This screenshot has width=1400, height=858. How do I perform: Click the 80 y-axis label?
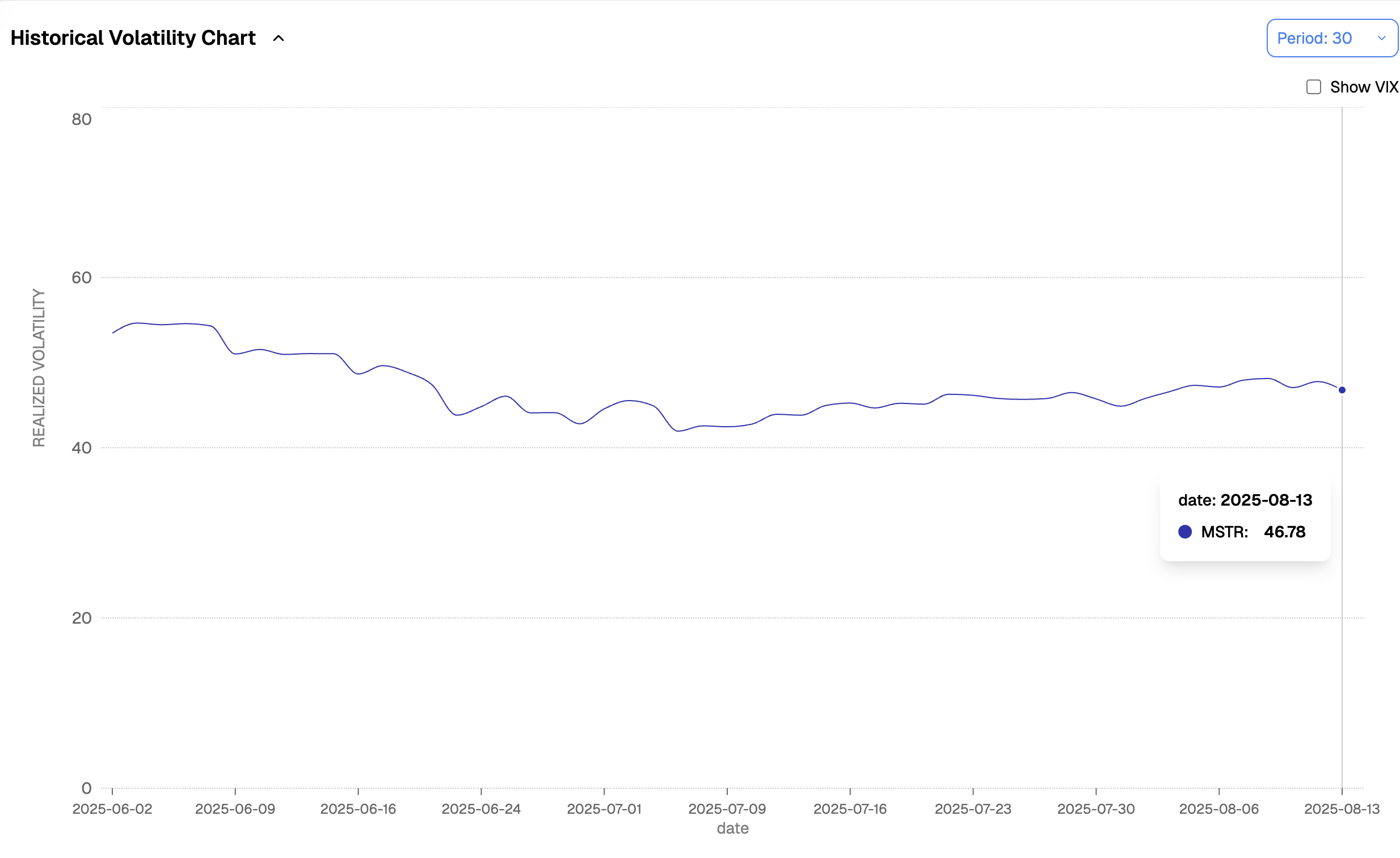82,119
